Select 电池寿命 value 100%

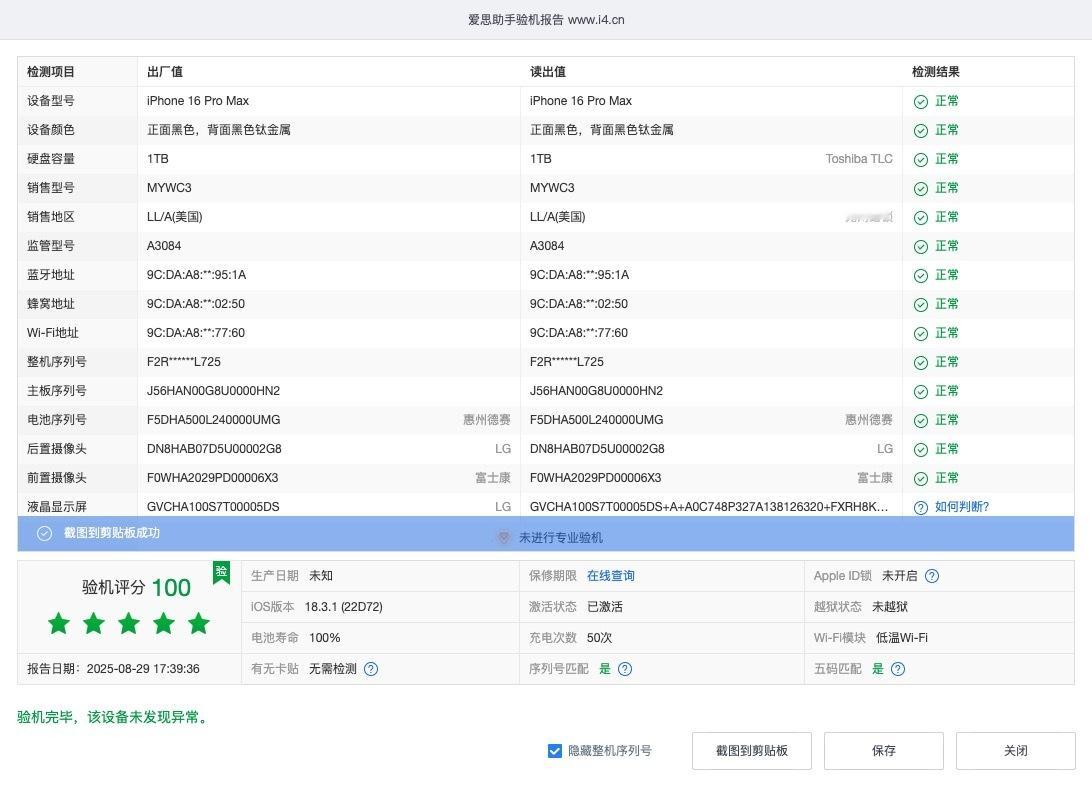pos(325,638)
